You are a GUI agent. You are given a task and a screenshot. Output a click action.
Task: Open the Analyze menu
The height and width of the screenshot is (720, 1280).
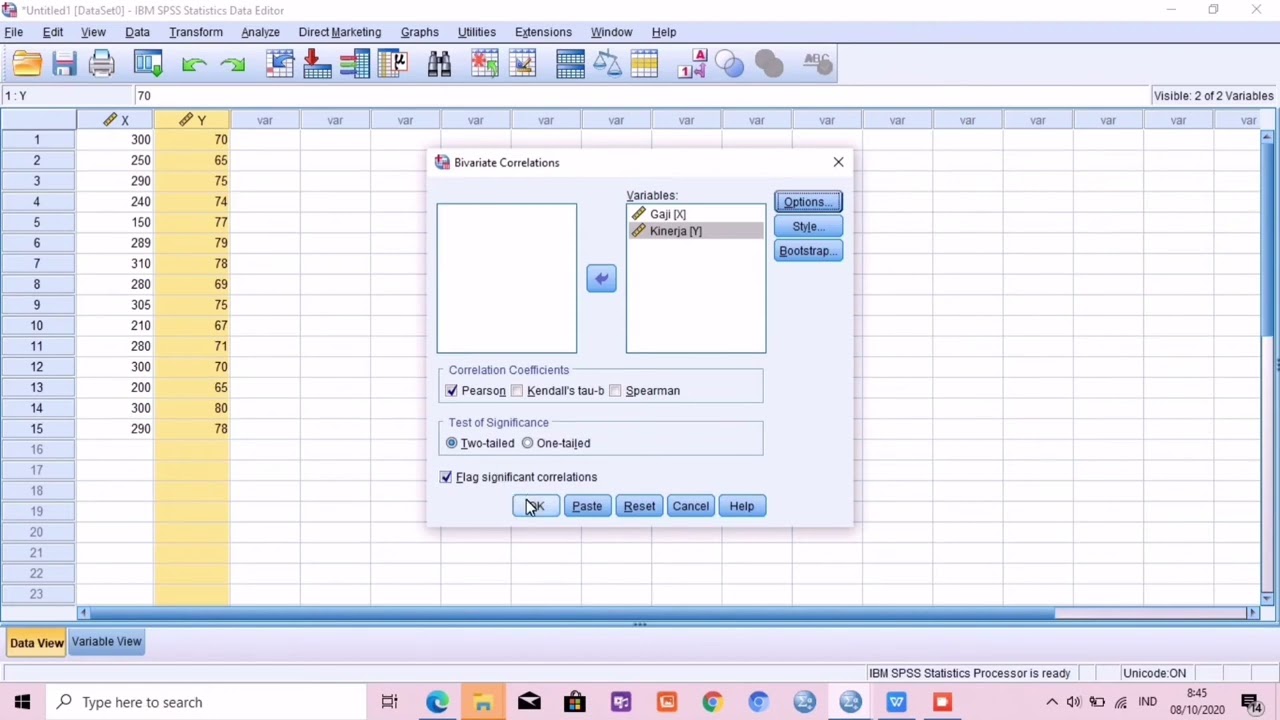point(260,32)
